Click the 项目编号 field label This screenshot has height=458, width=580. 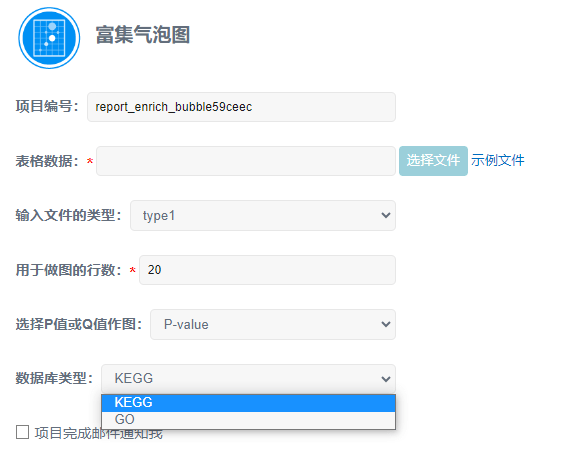(47, 107)
